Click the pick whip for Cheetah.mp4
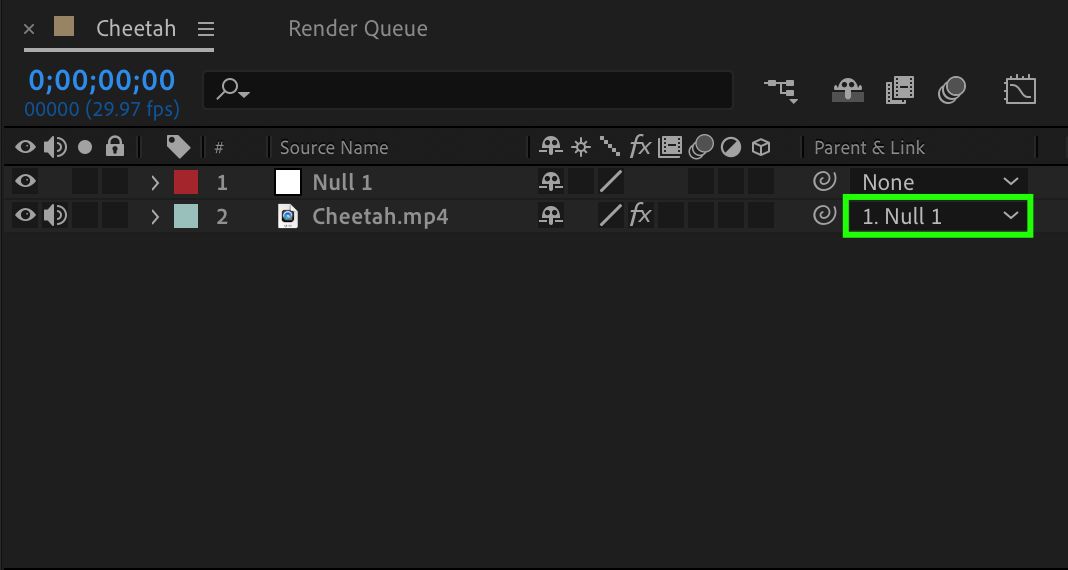This screenshot has width=1068, height=570. pyautogui.click(x=824, y=215)
